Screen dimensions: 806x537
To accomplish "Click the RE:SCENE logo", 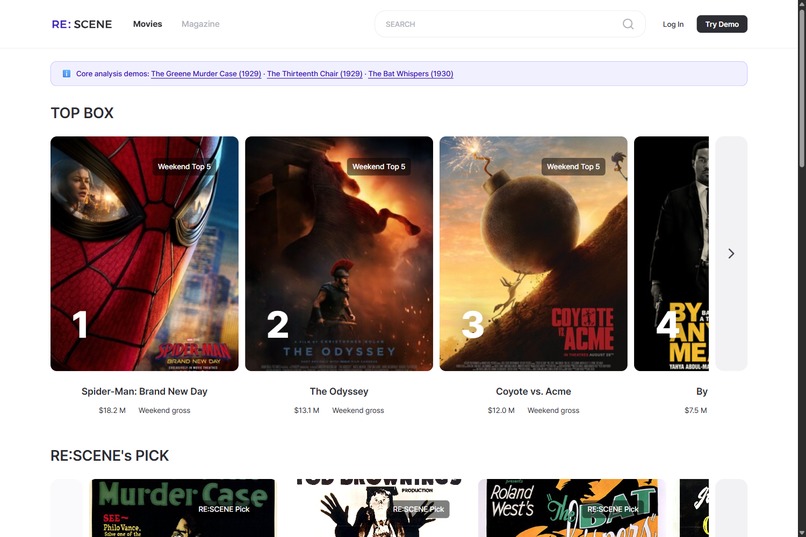I will 82,24.
